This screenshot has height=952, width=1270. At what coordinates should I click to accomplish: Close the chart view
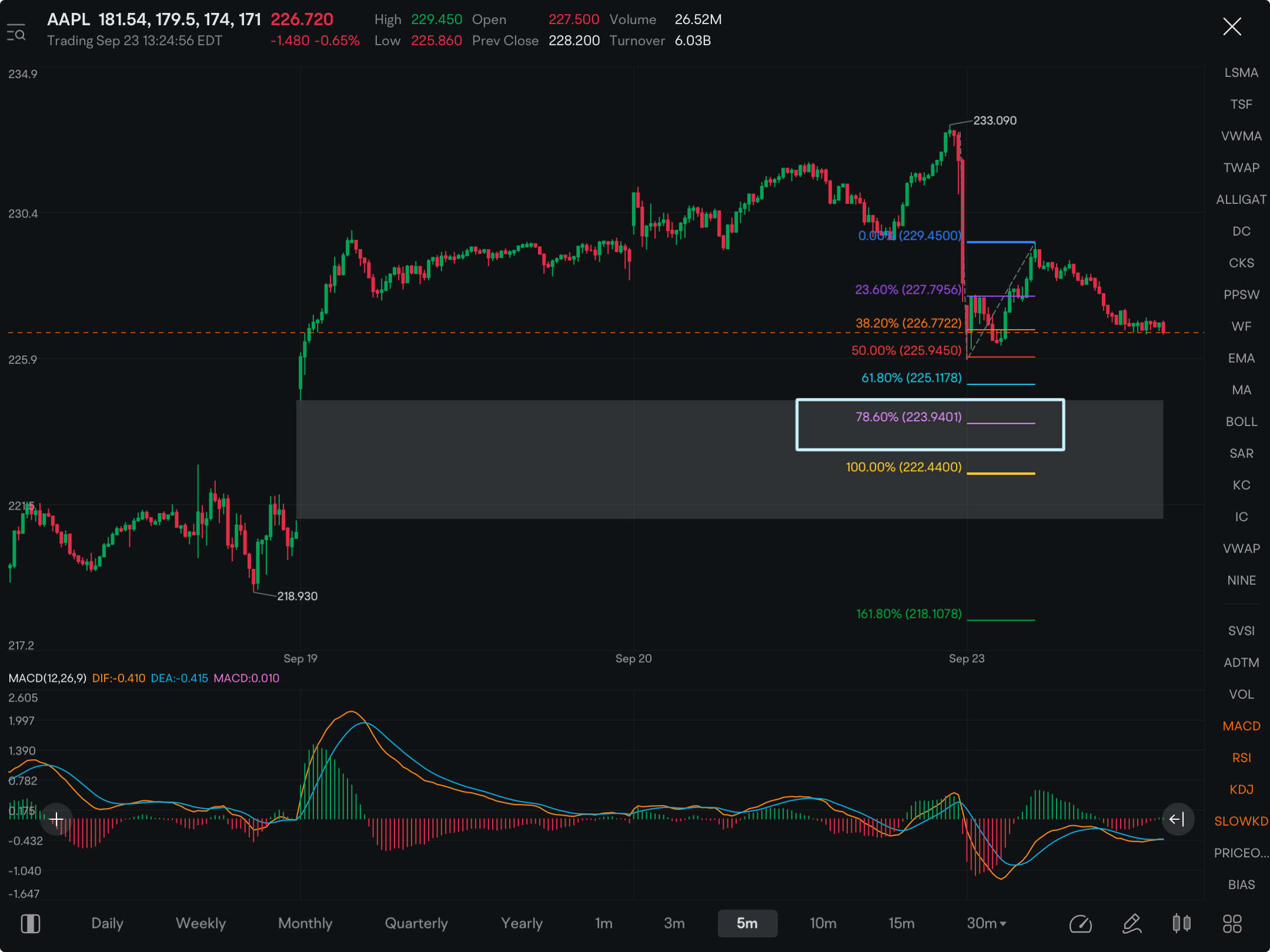(x=1232, y=26)
